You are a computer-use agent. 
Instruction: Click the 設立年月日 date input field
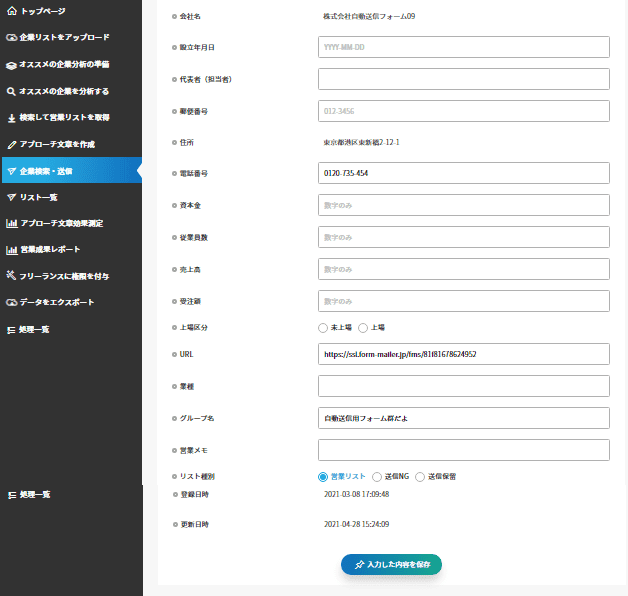tap(464, 47)
